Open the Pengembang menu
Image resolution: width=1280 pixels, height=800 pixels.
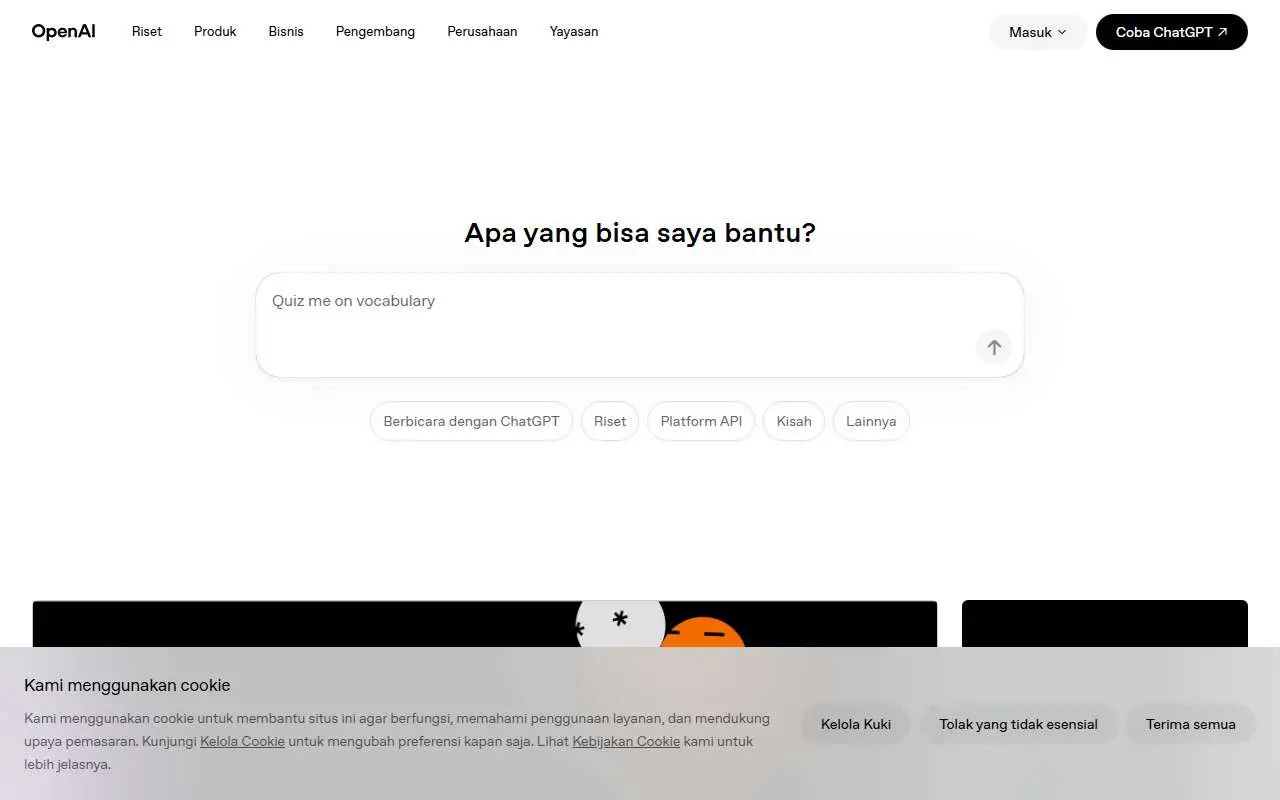pos(375,31)
